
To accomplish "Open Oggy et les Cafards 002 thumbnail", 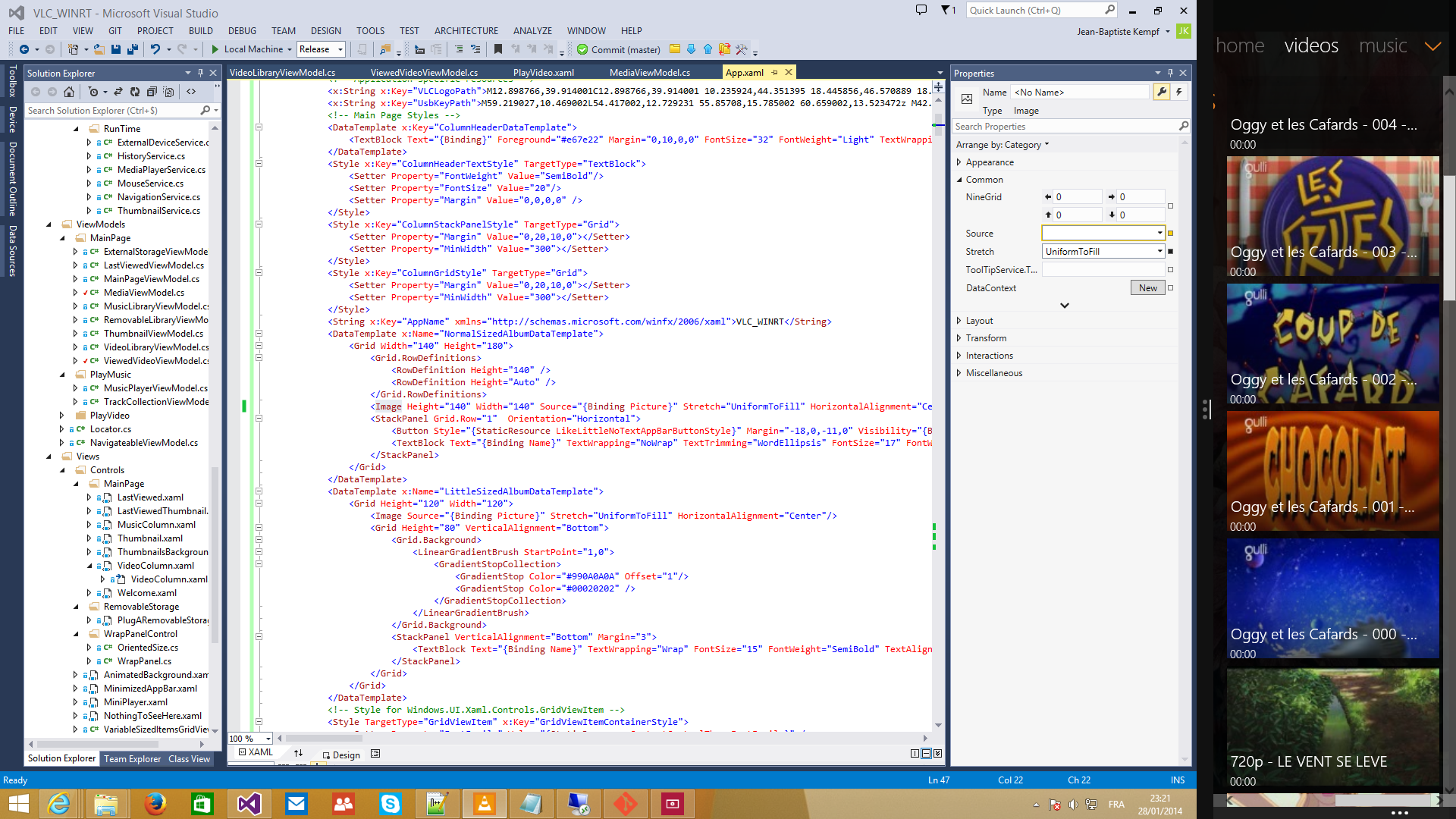I will [1332, 345].
